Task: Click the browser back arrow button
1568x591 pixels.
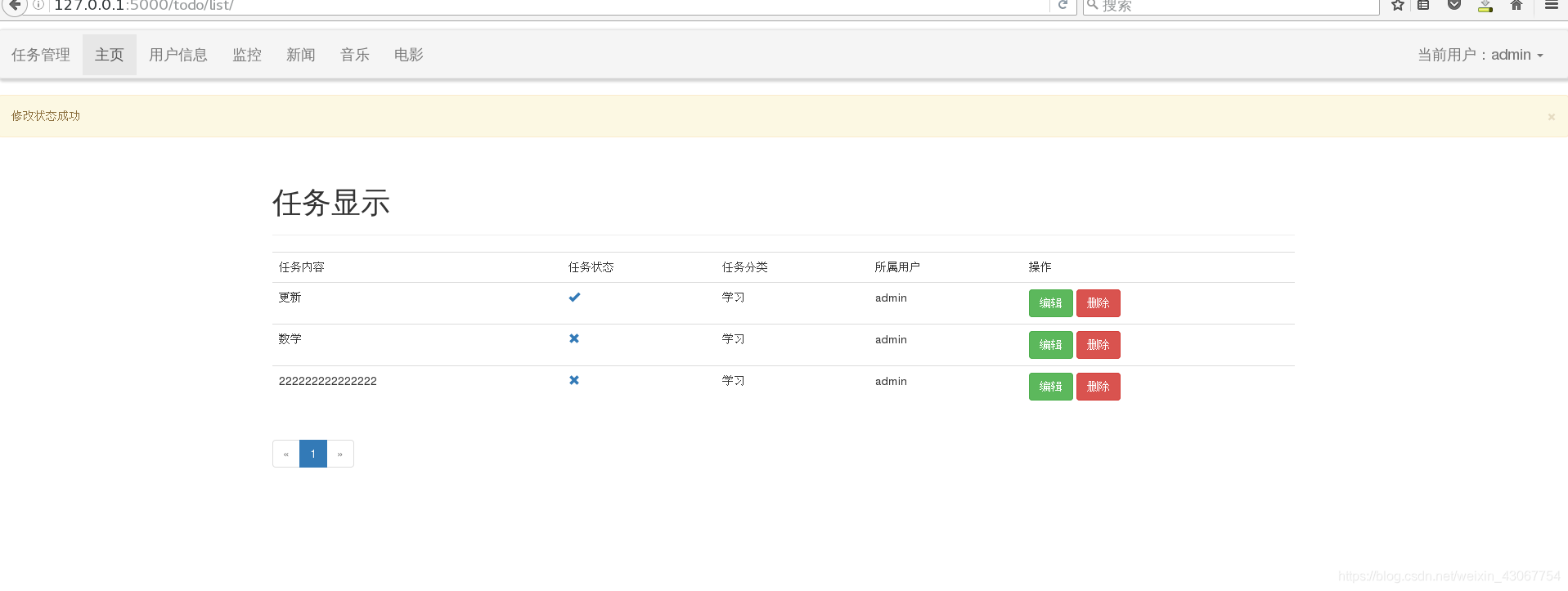Action: 14,5
